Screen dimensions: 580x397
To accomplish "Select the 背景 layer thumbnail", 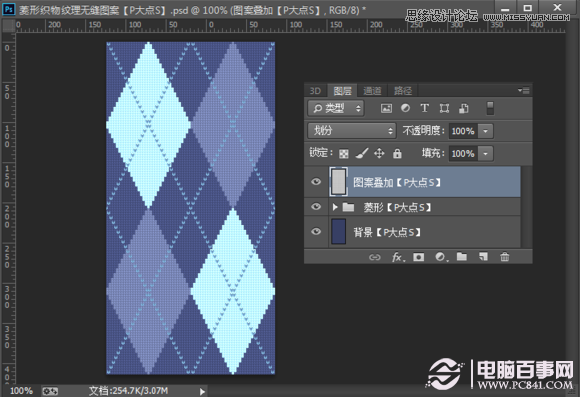I will (x=338, y=231).
